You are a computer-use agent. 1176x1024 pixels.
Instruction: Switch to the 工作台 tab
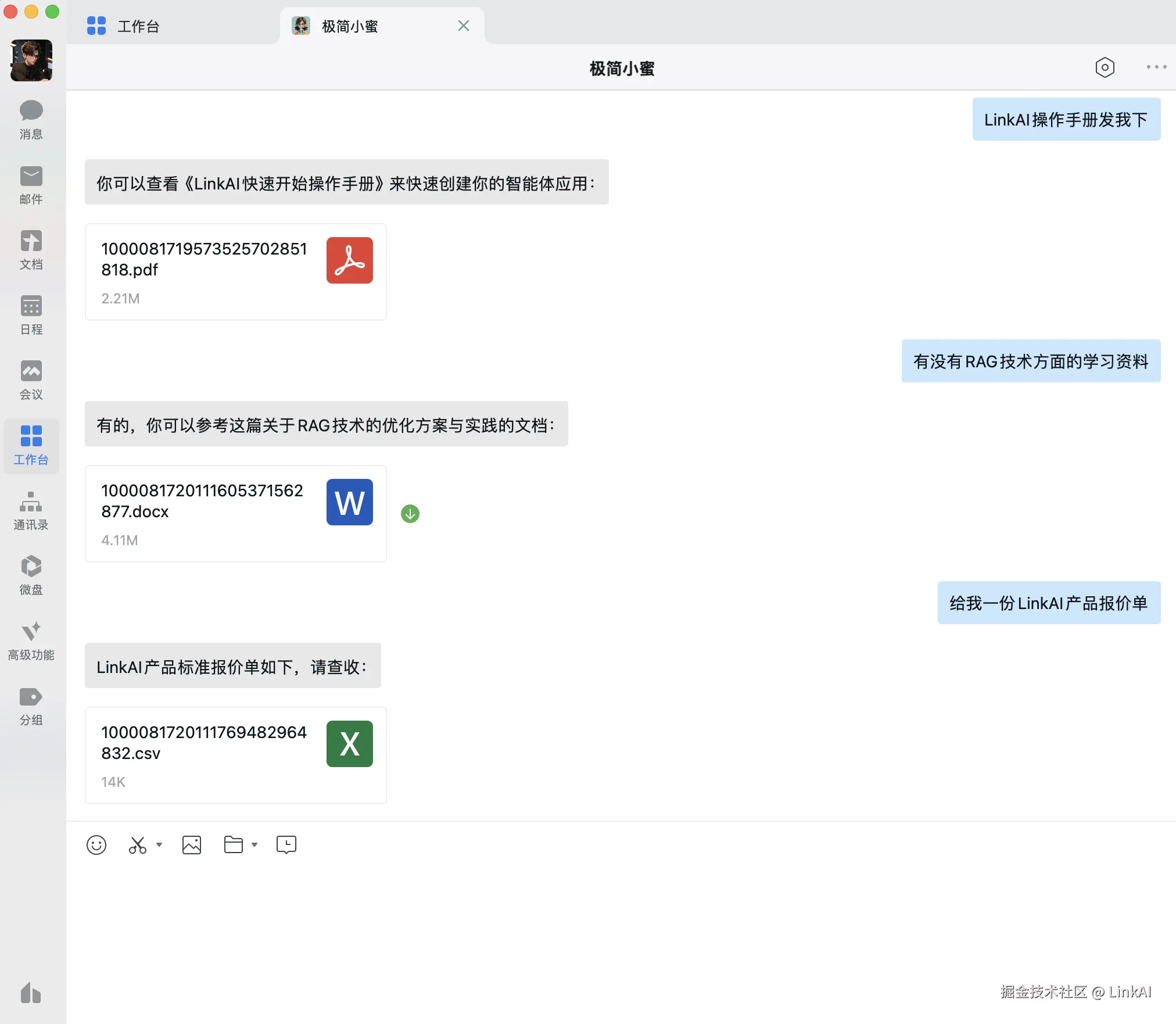(138, 26)
